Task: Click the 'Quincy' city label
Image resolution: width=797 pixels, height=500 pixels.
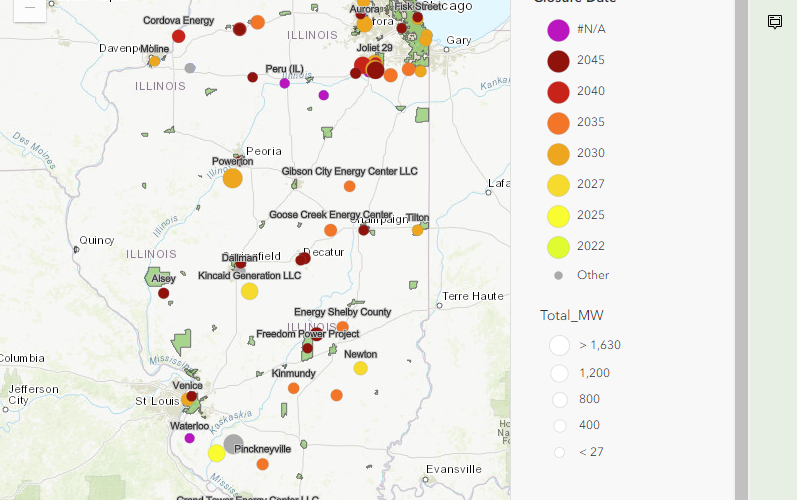Action: (x=97, y=240)
